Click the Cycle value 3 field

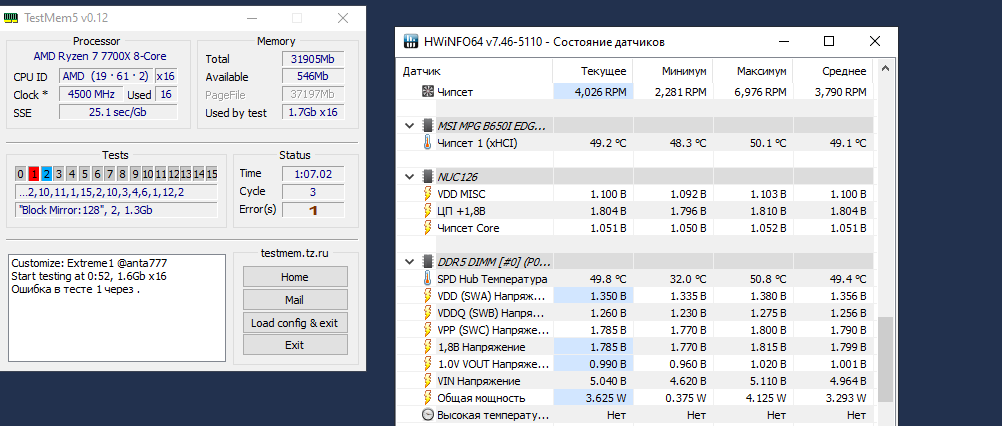[313, 192]
